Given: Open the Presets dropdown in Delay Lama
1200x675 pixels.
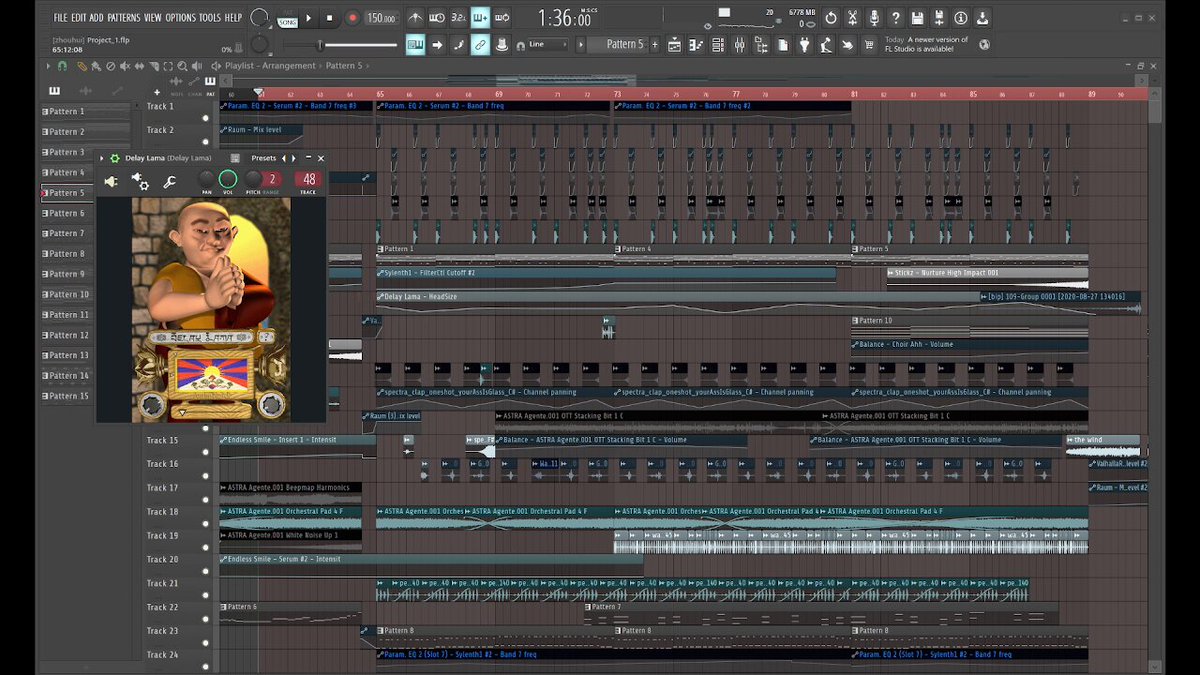Looking at the screenshot, I should coord(264,158).
